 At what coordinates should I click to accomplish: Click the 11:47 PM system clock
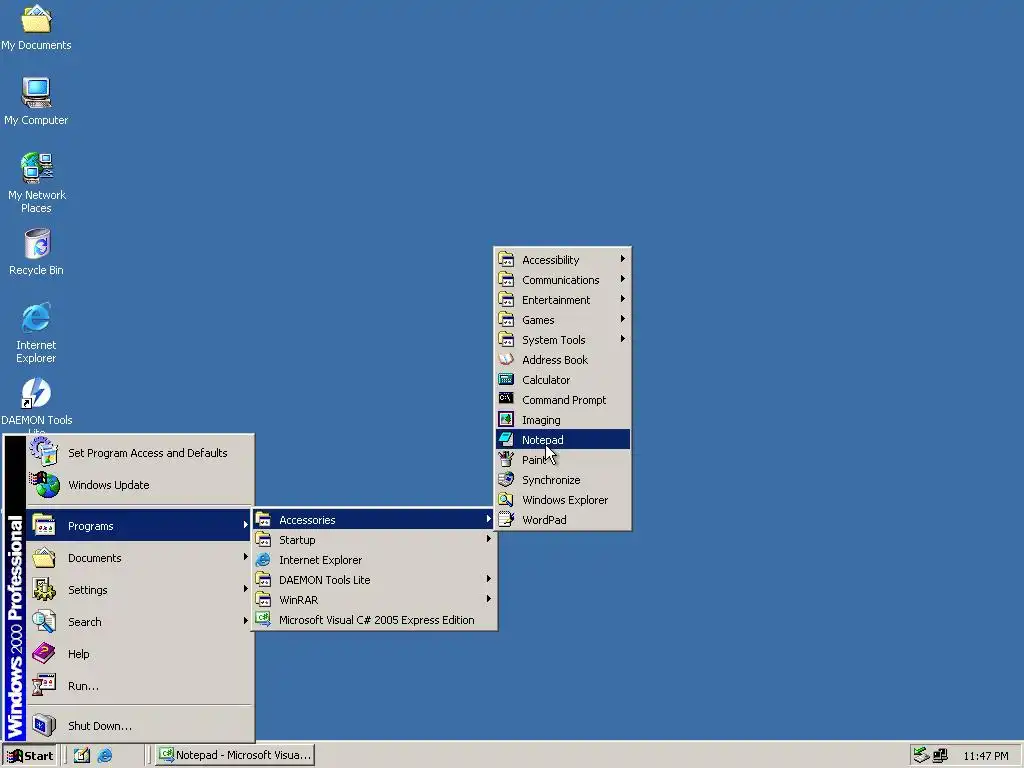click(x=985, y=756)
